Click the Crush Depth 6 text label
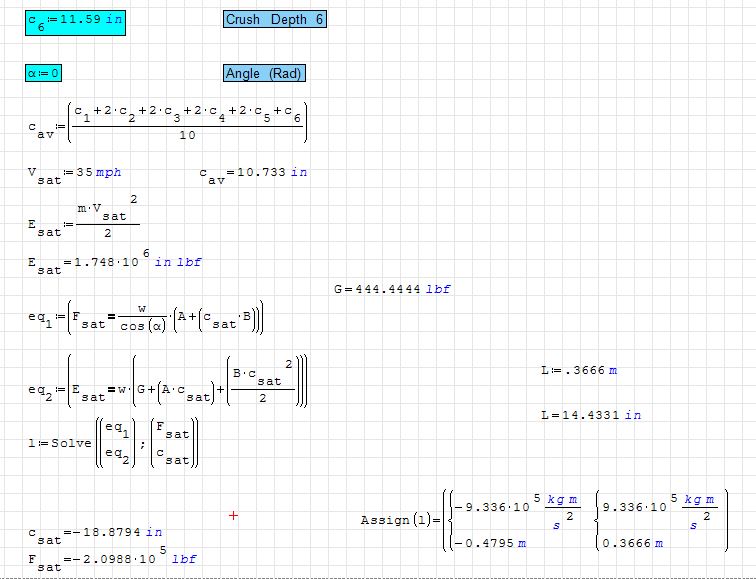The width and height of the screenshot is (756, 579). coord(275,20)
